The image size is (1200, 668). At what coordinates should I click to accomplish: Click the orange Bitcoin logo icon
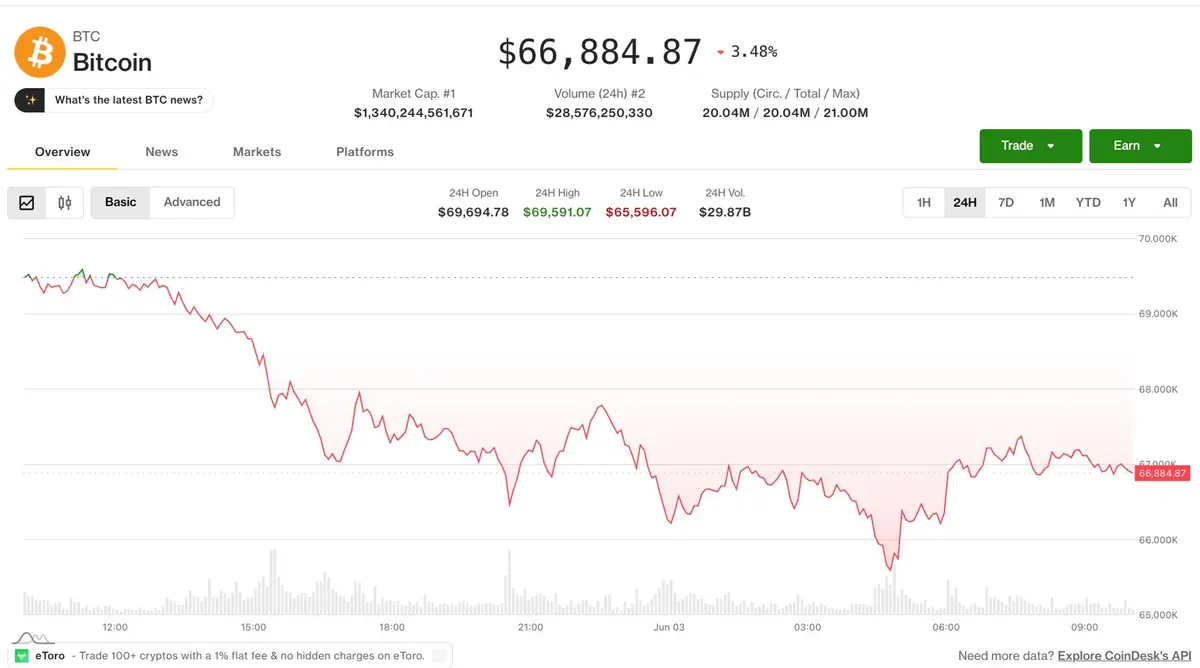point(39,51)
